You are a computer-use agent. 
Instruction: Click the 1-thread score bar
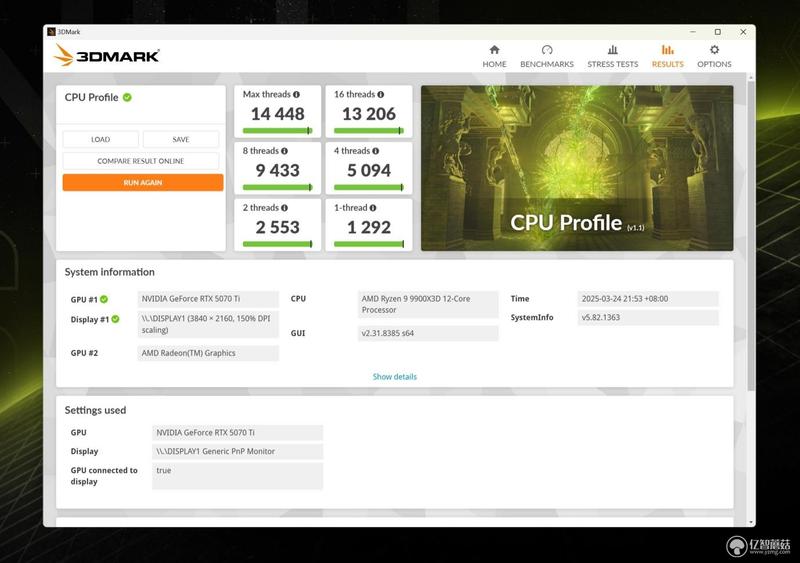tap(369, 244)
